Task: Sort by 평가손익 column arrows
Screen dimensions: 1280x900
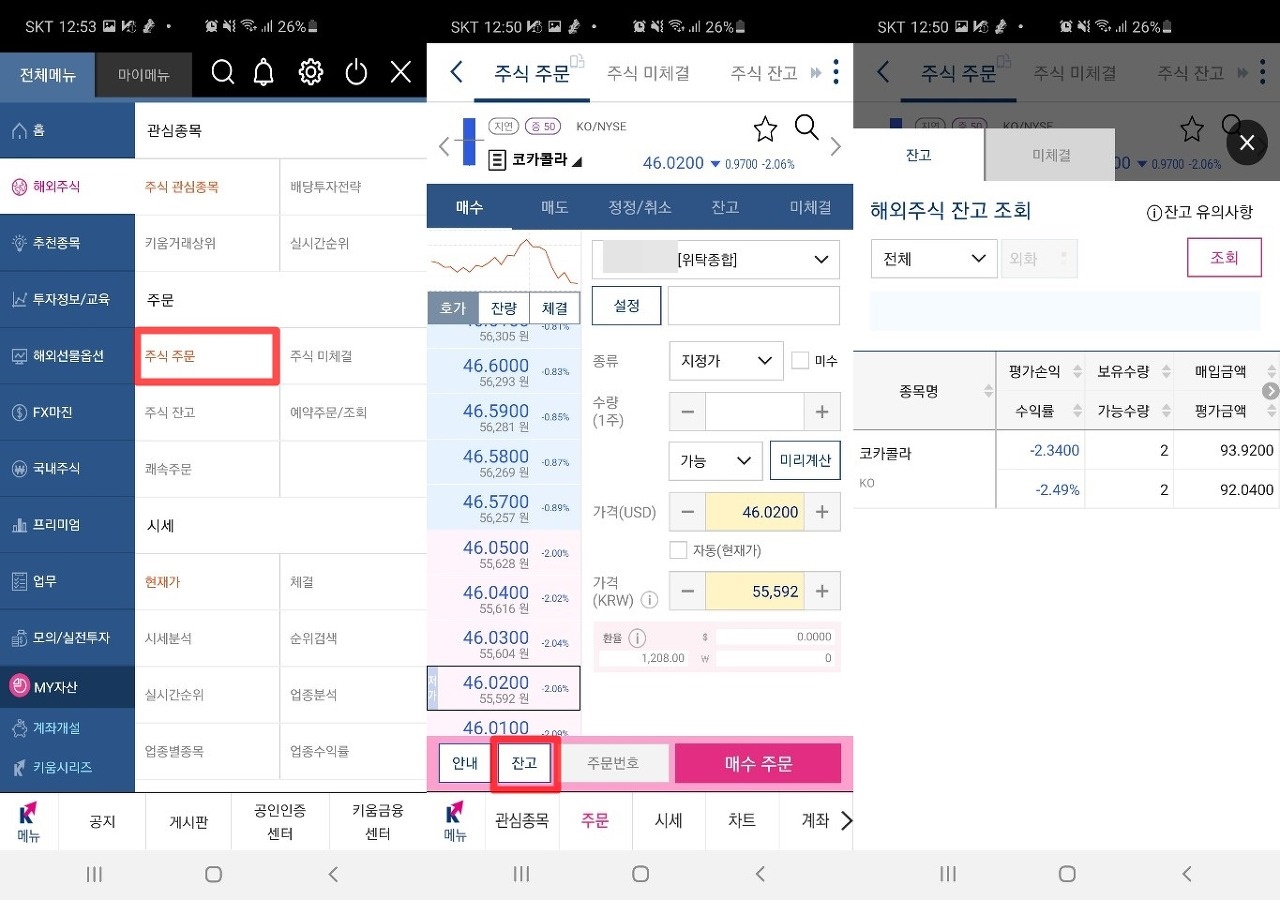Action: coord(1077,371)
